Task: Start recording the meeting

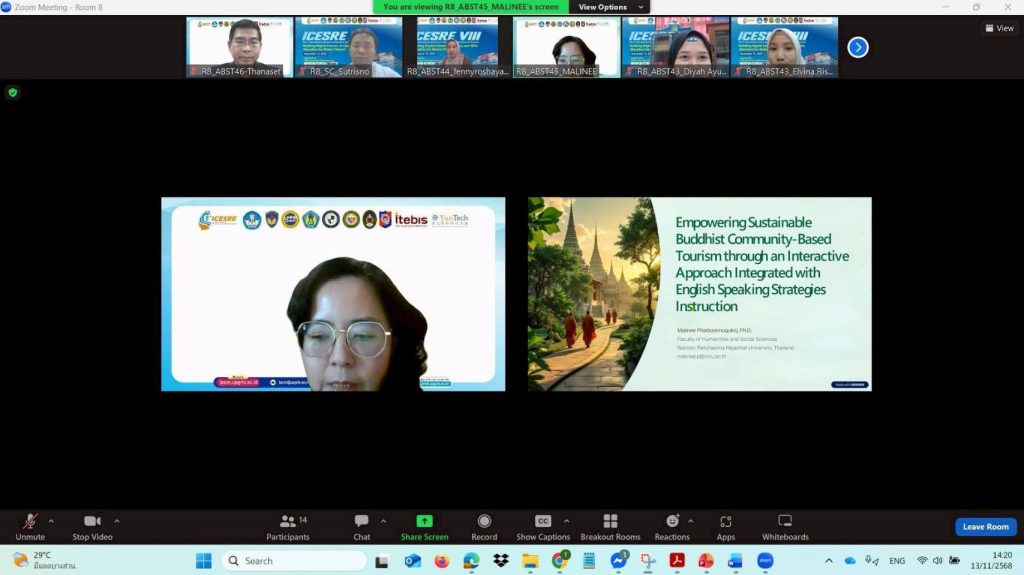Action: point(484,526)
